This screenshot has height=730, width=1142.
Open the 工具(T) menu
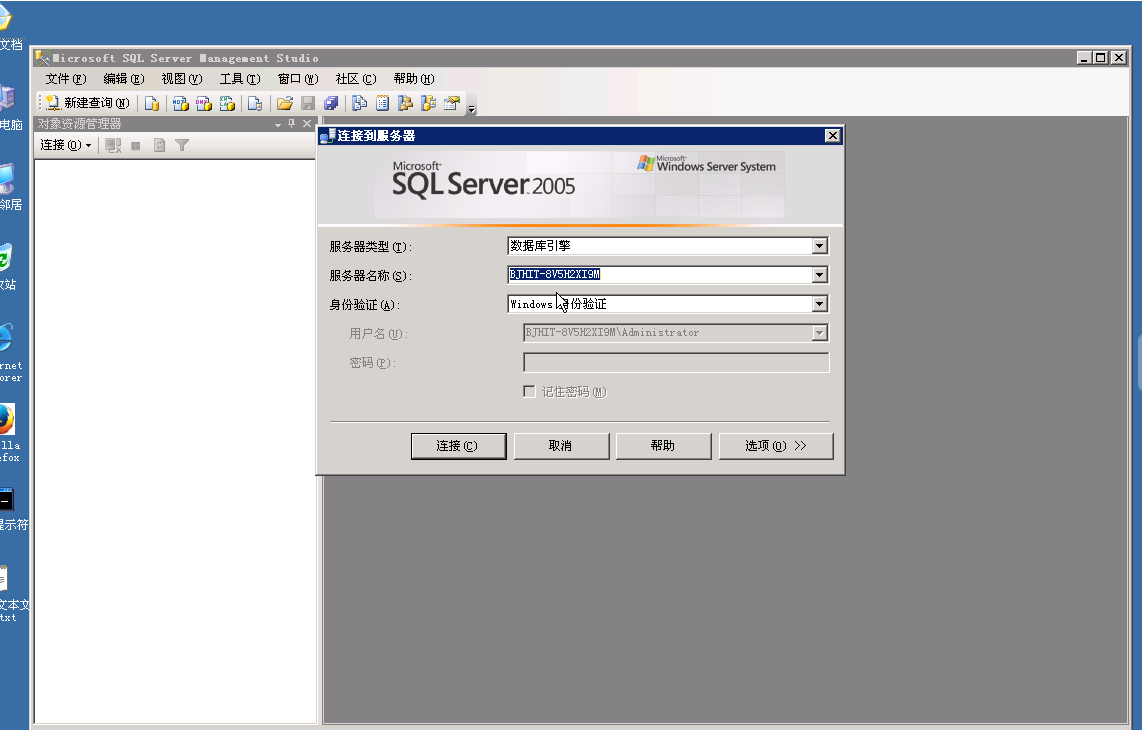pyautogui.click(x=240, y=79)
